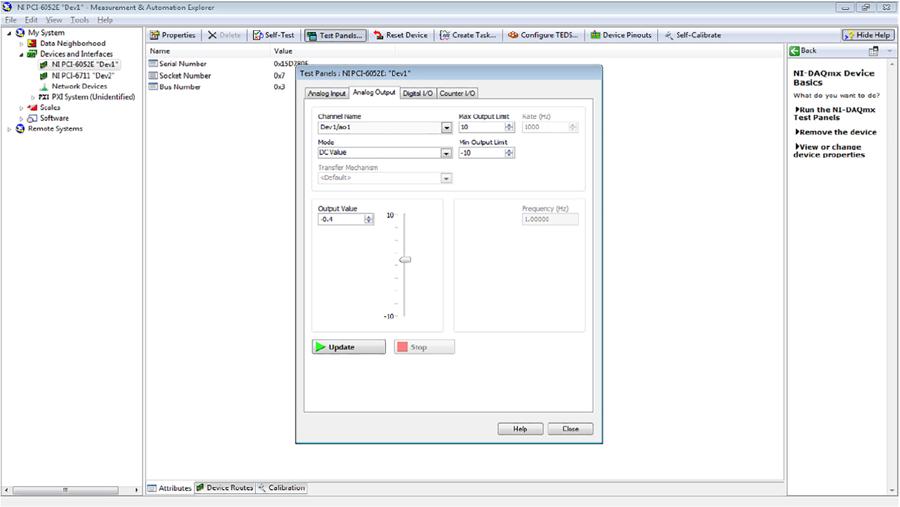Select Remote Systems node

point(55,129)
